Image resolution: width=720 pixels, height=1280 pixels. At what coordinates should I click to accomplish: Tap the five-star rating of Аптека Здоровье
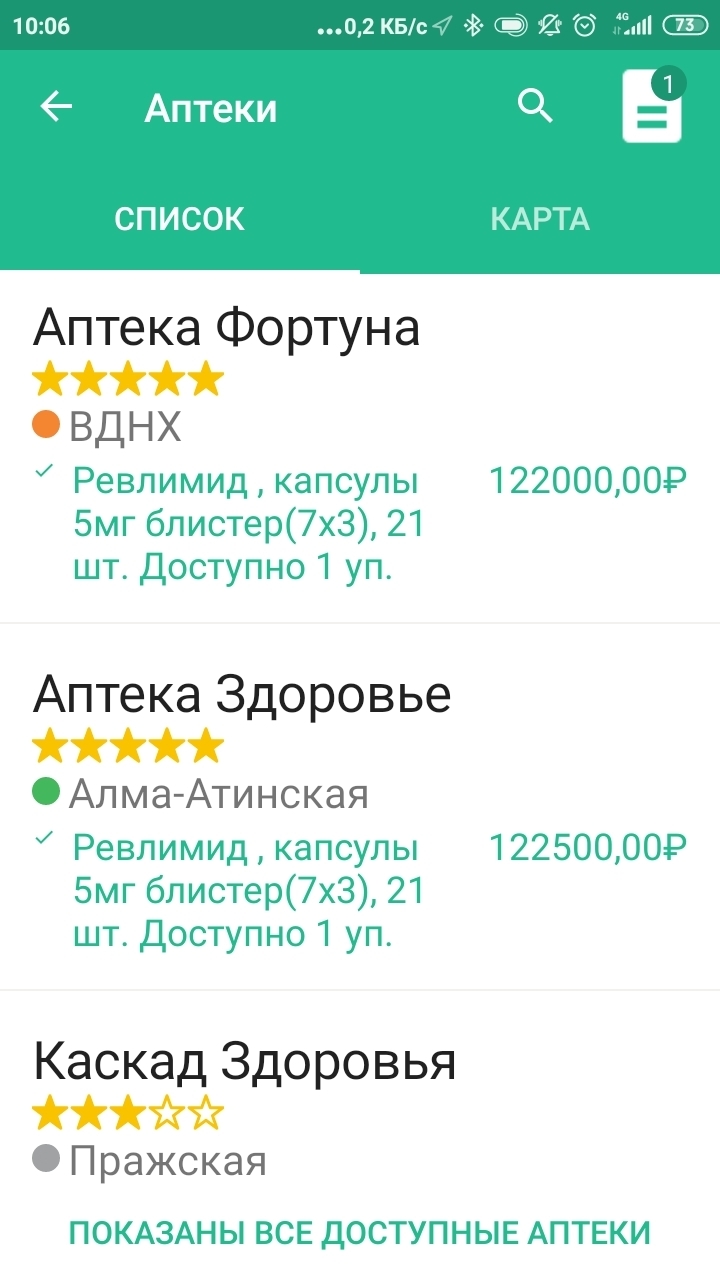click(128, 746)
